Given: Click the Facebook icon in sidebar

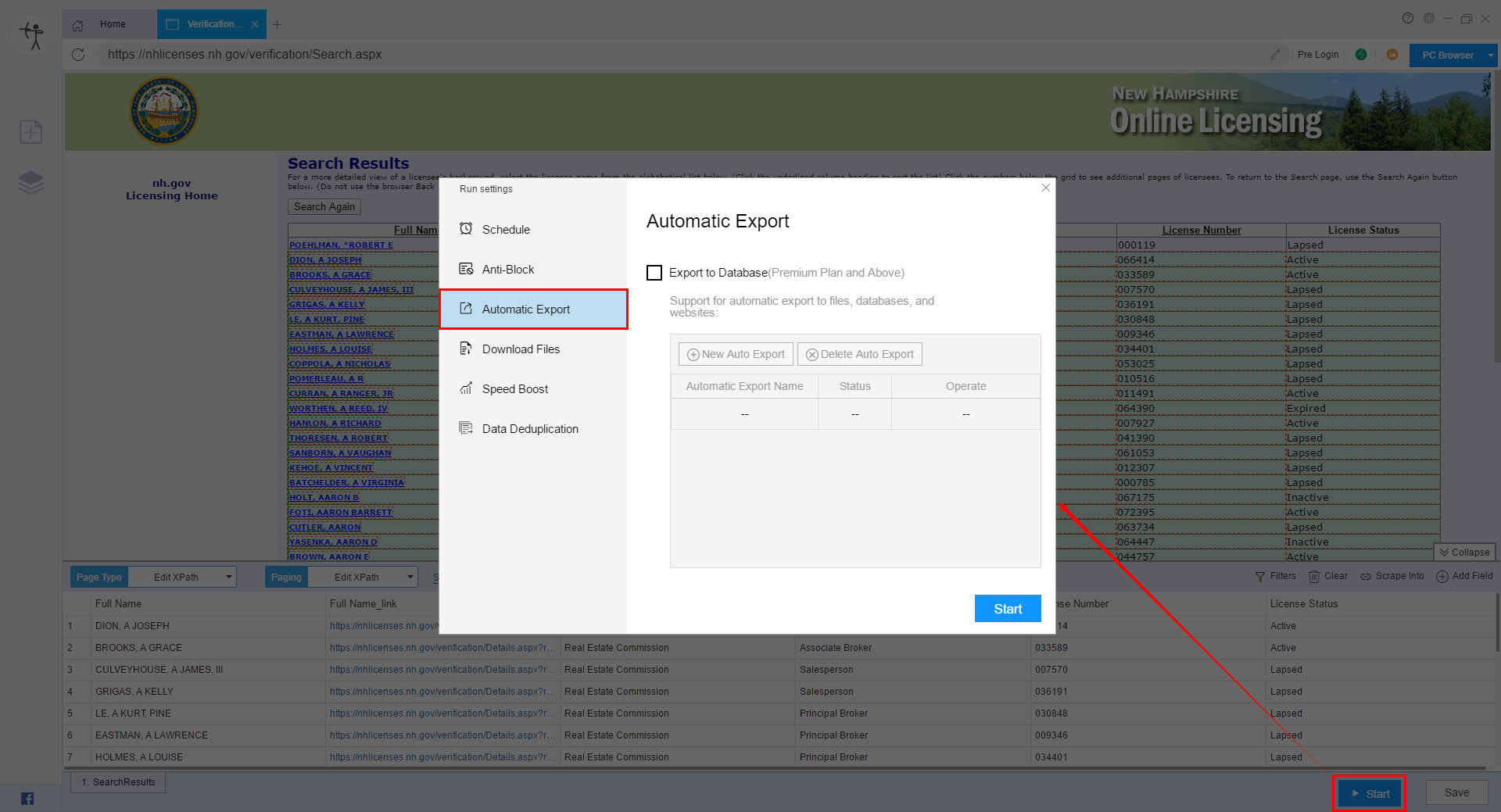Looking at the screenshot, I should click(27, 798).
